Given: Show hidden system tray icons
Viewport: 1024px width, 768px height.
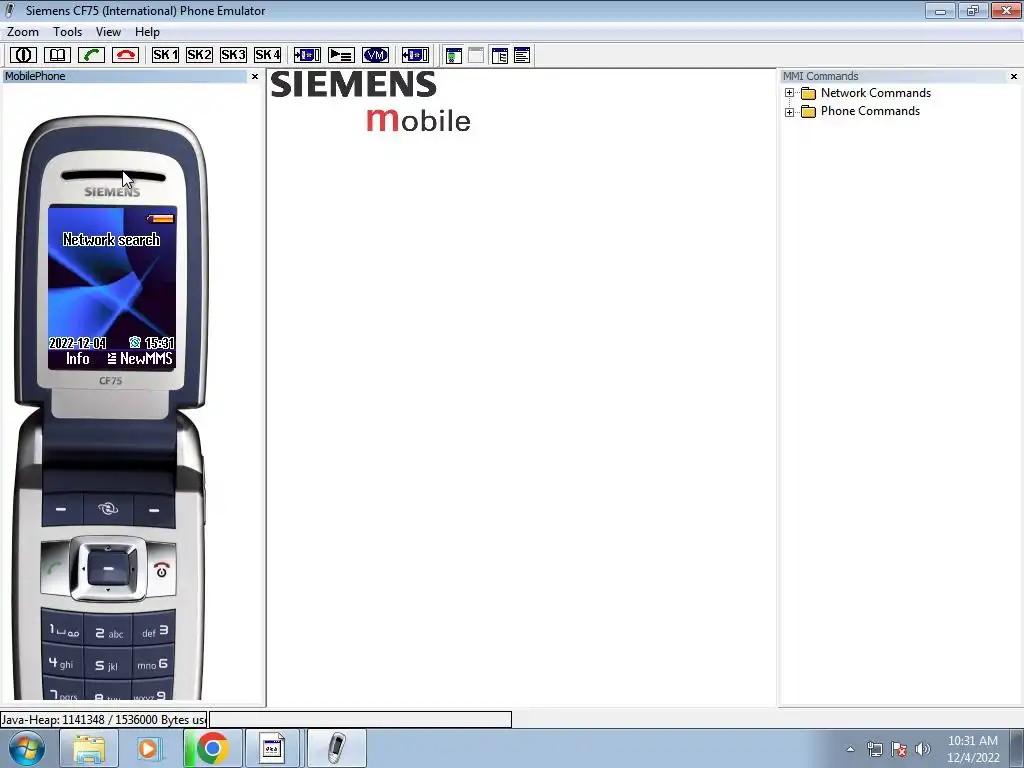Looking at the screenshot, I should [x=850, y=749].
